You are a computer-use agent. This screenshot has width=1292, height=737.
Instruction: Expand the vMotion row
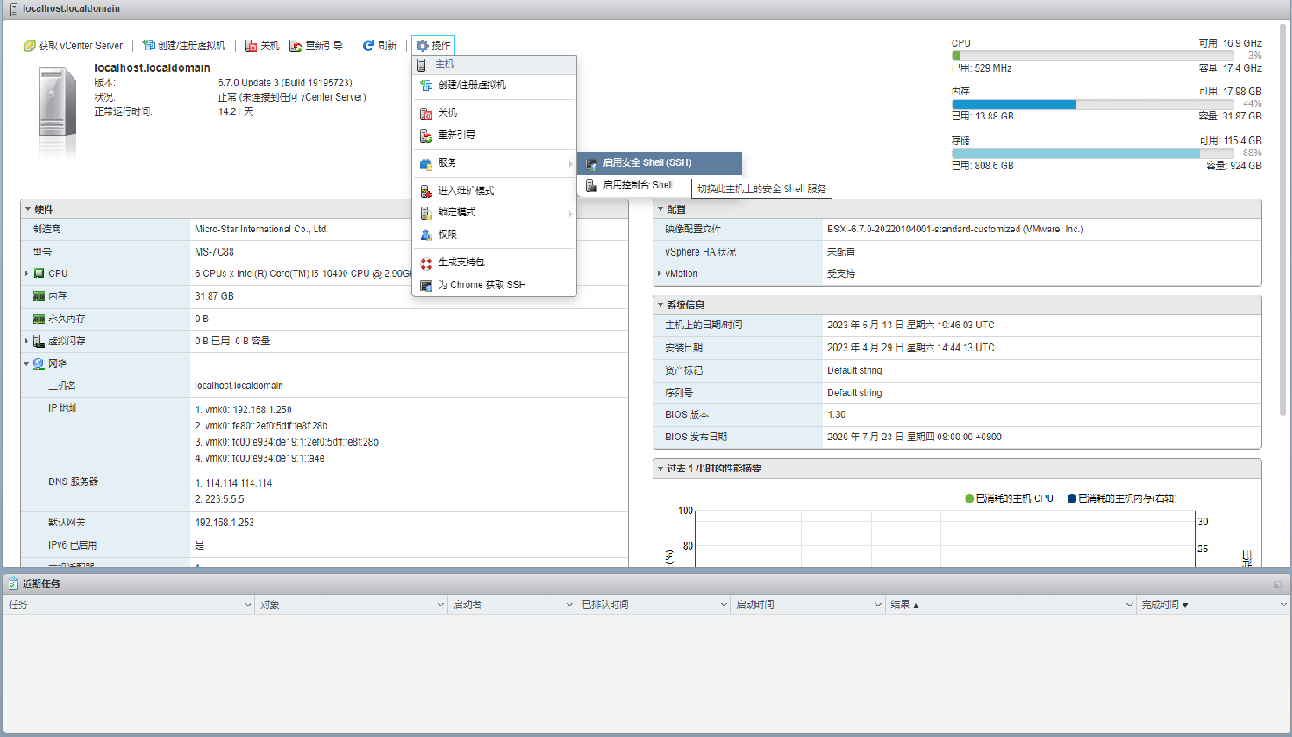coord(659,273)
